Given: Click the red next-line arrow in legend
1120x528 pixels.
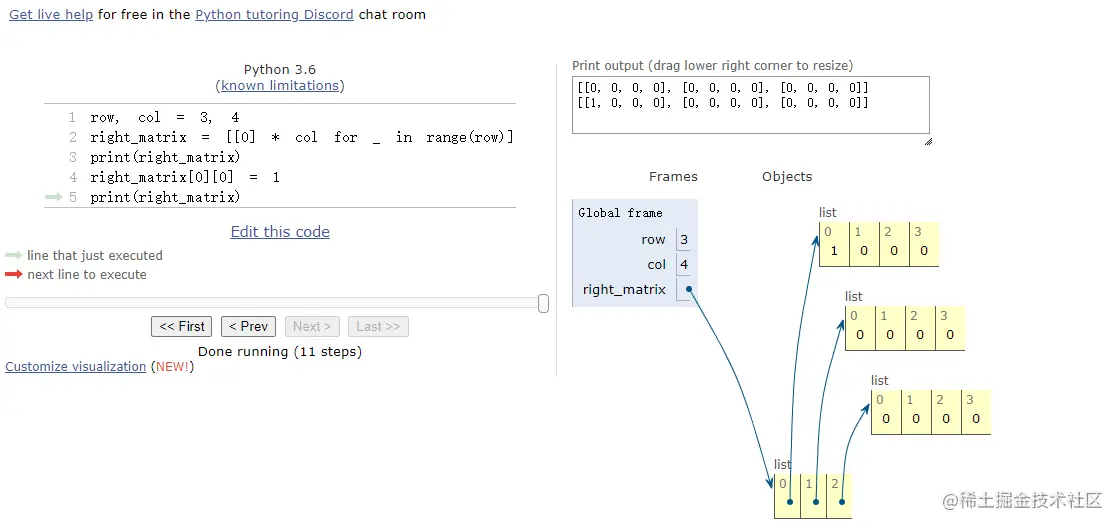Looking at the screenshot, I should pos(14,274).
